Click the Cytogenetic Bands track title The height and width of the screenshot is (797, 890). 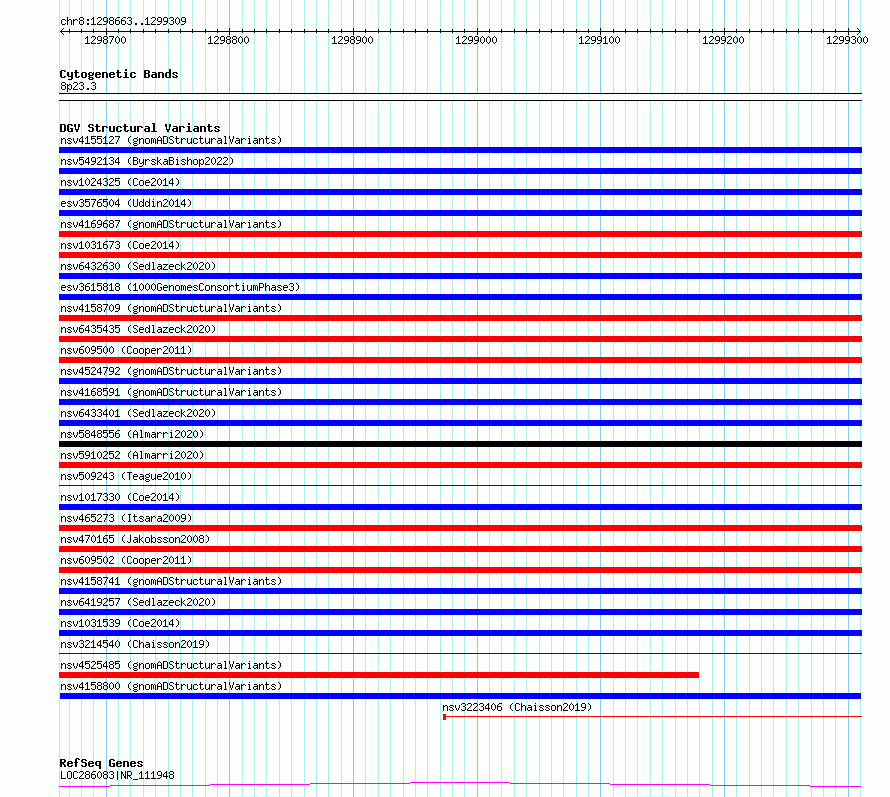(x=119, y=74)
